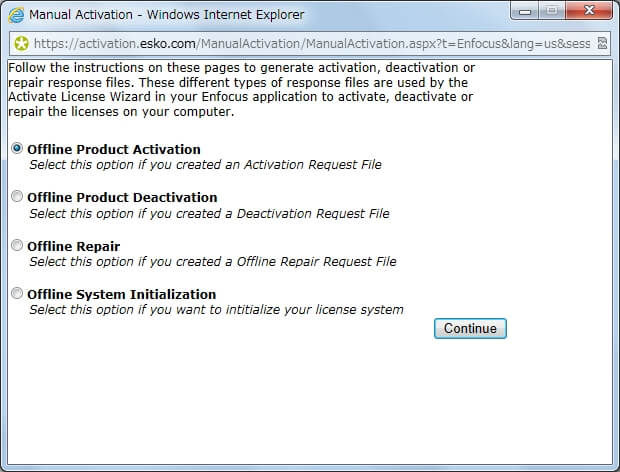Choose the Offline Repair radio option

coord(17,245)
